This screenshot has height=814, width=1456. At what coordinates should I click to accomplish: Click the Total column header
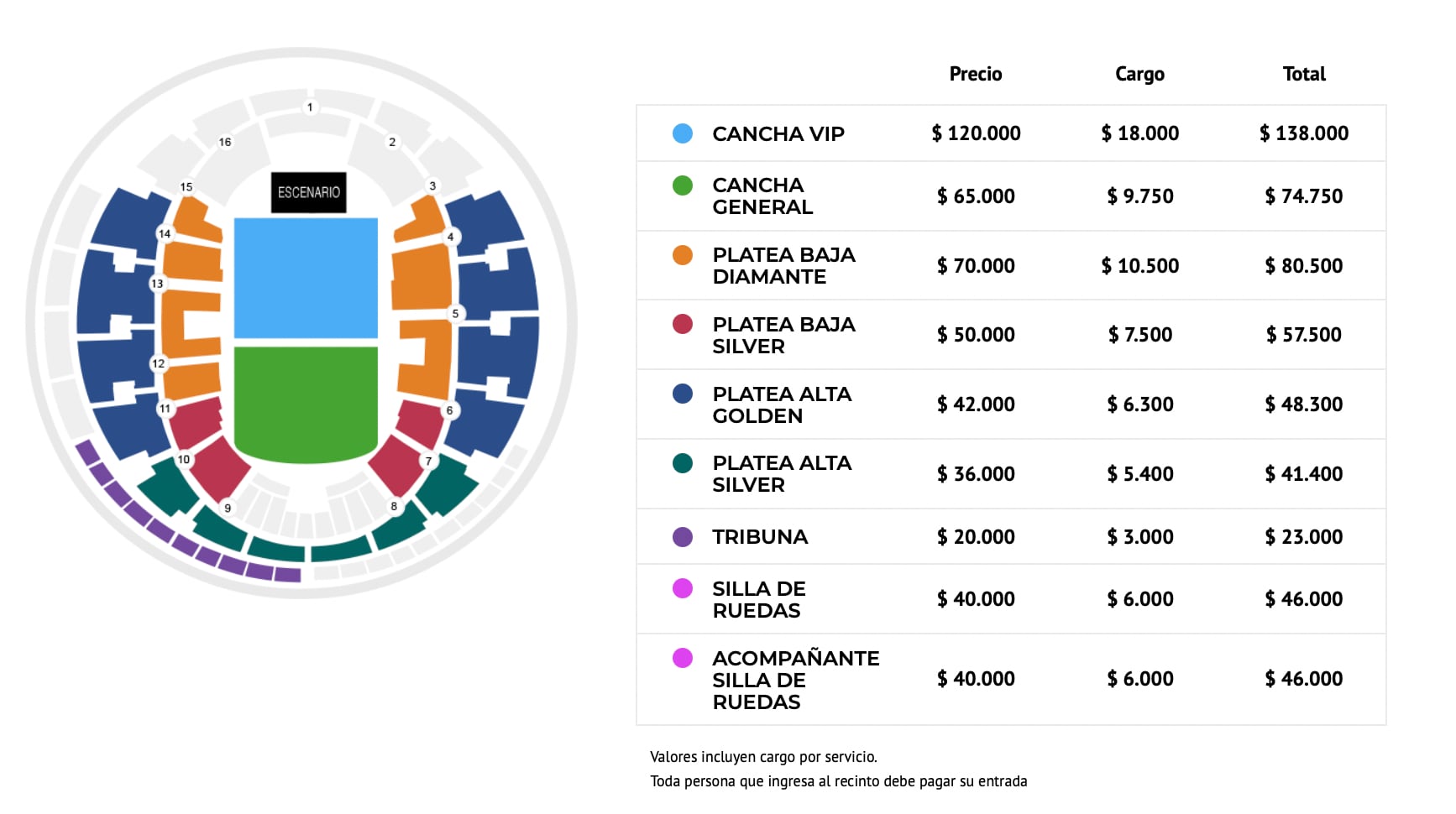coord(1303,74)
